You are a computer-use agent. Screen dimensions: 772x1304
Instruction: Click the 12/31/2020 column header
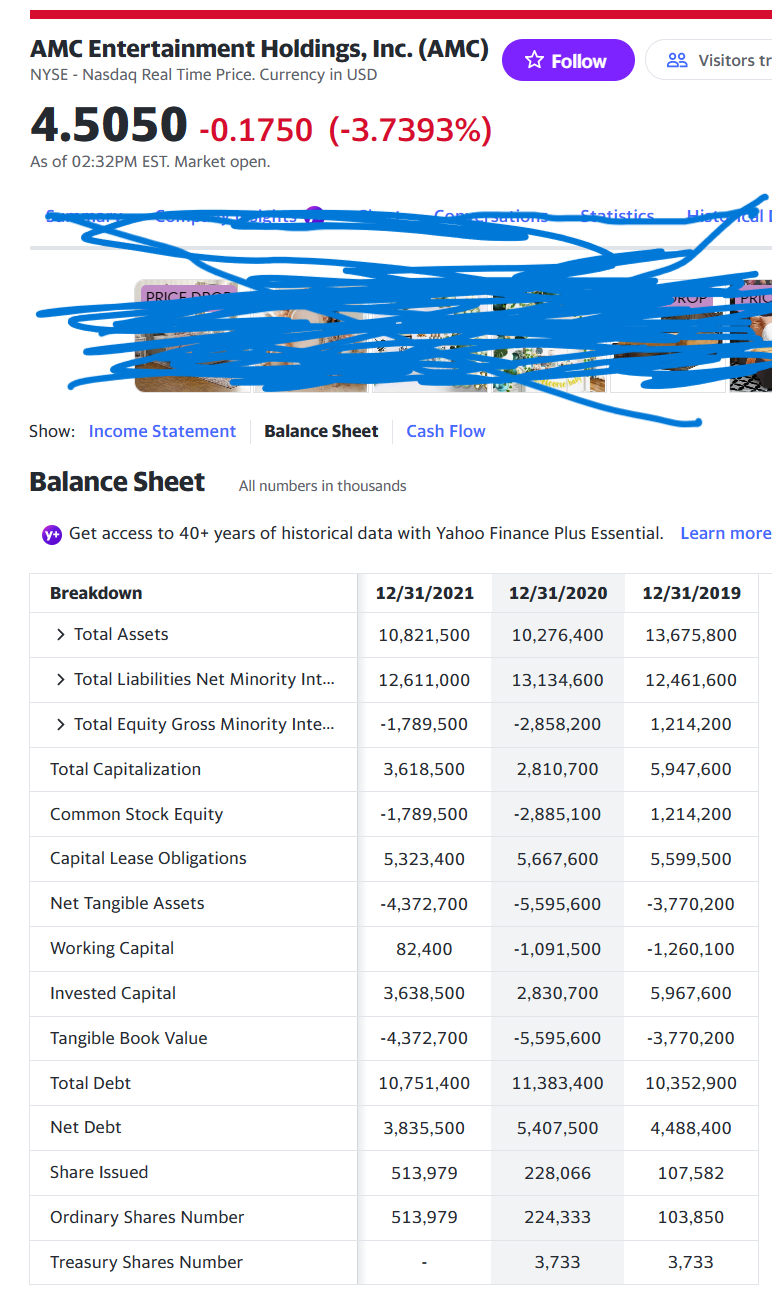[558, 593]
